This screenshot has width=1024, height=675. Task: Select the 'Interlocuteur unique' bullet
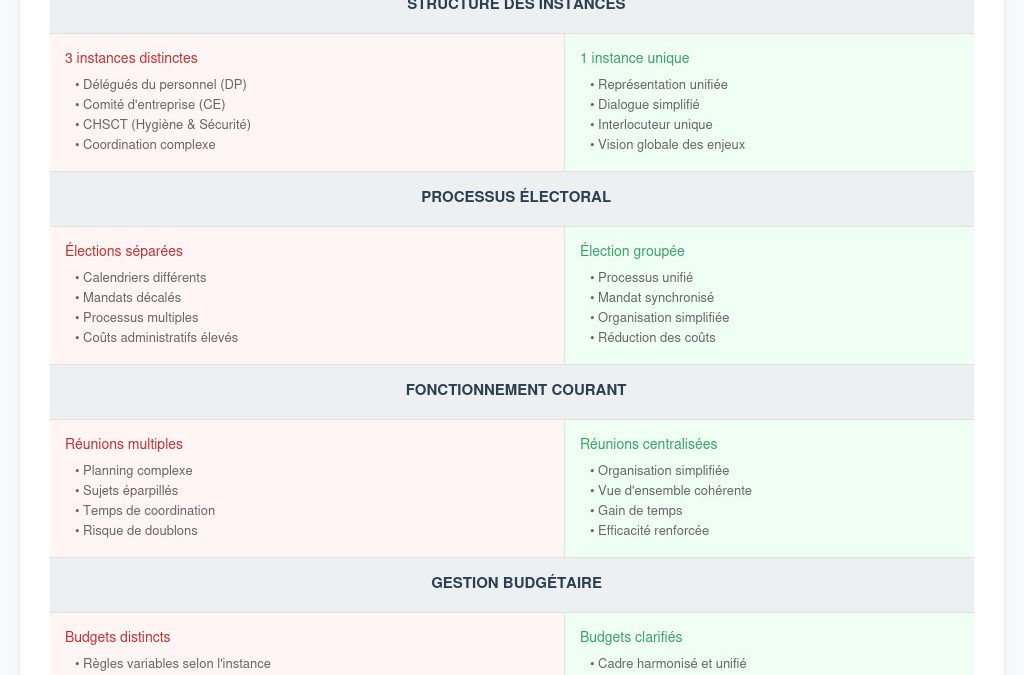pos(655,124)
